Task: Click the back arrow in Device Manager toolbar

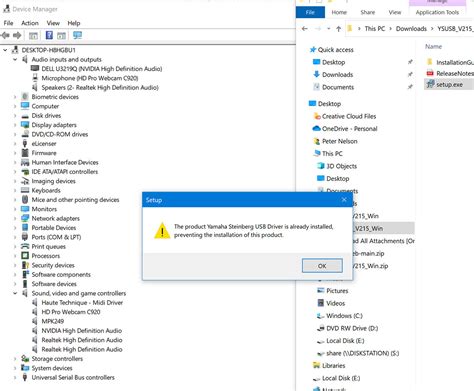Action: pos(5,35)
